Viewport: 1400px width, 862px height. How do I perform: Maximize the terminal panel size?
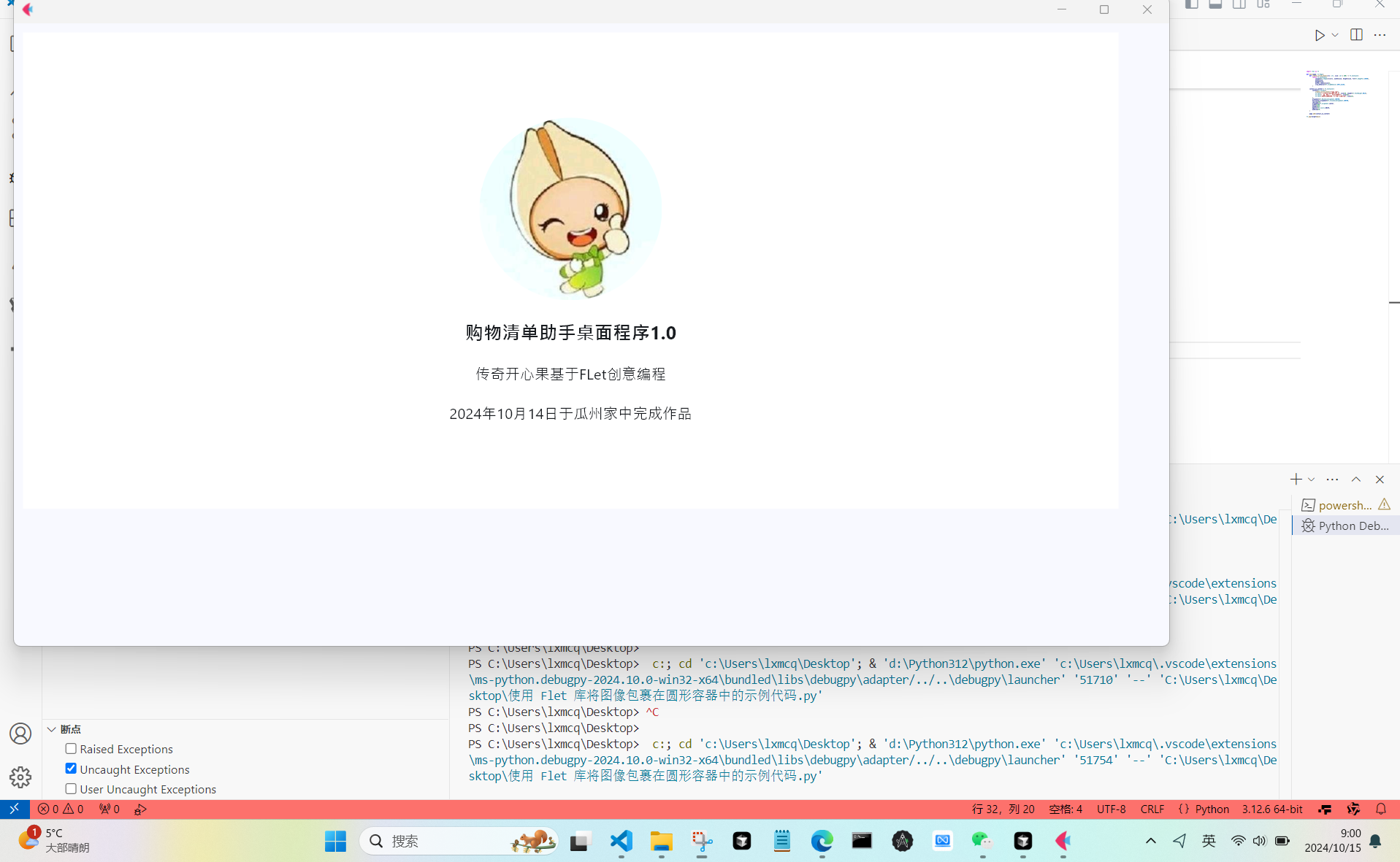(1356, 480)
